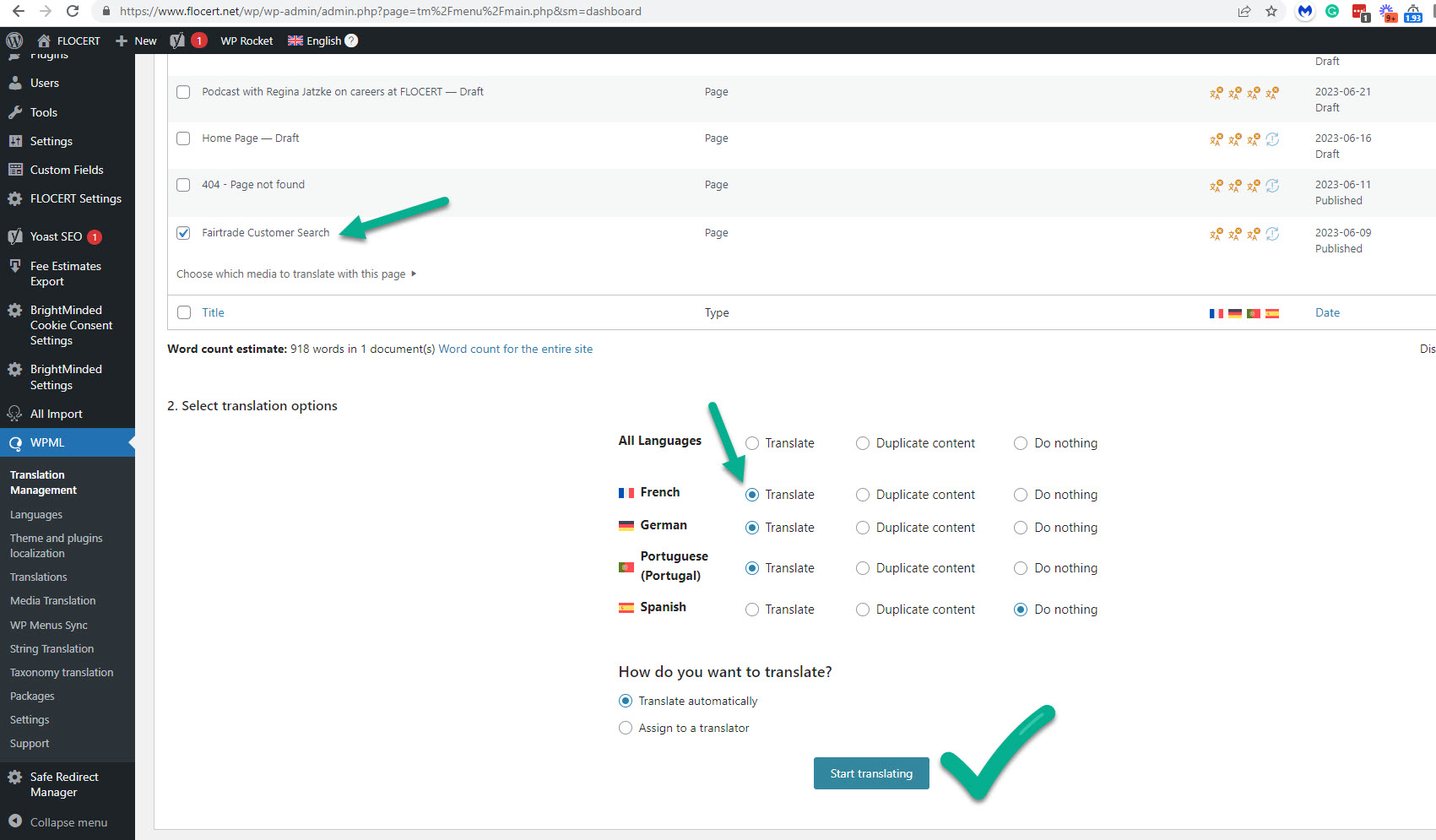The image size is (1436, 840).
Task: Click French translation status icon for Fairtrade Customer Search
Action: point(1217,234)
